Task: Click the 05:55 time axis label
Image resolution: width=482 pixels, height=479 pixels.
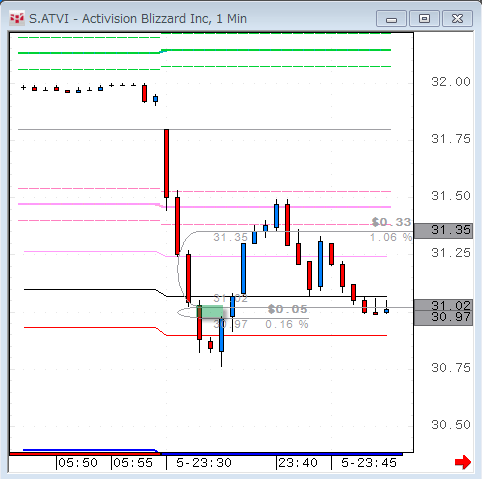Action: [133, 463]
